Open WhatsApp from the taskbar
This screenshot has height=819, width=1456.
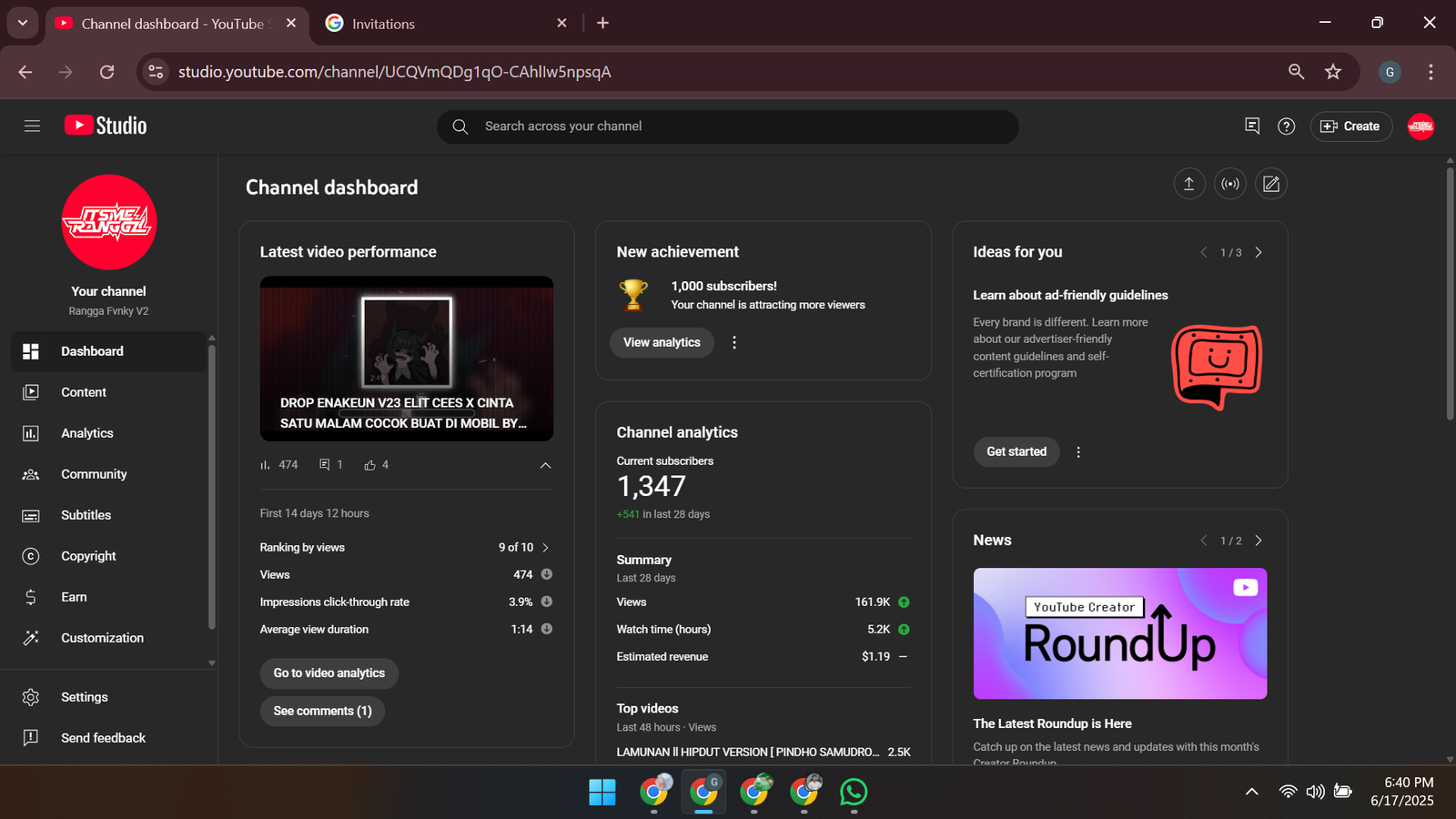pyautogui.click(x=854, y=793)
